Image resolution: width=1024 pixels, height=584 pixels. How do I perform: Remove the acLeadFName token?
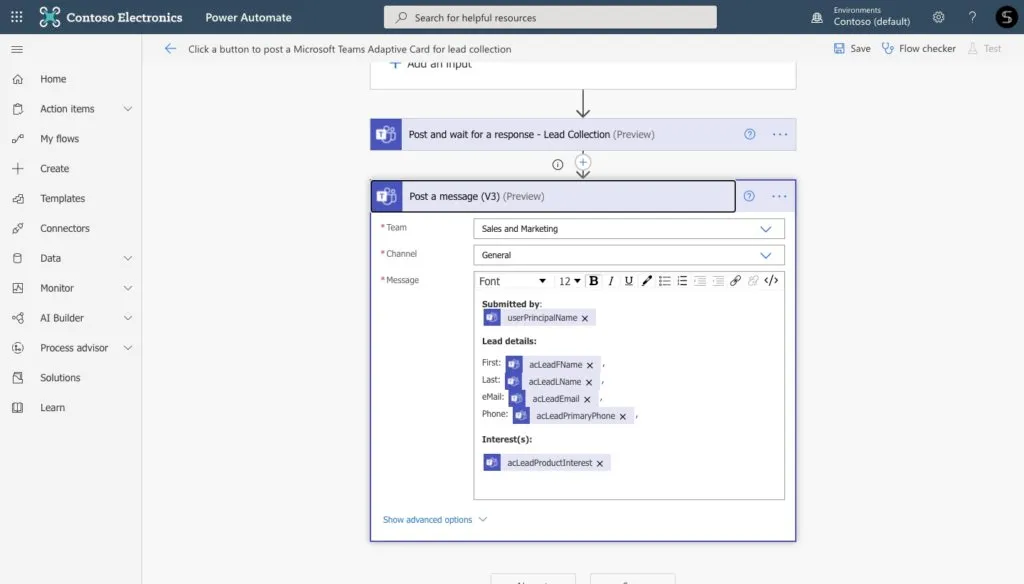tap(590, 366)
